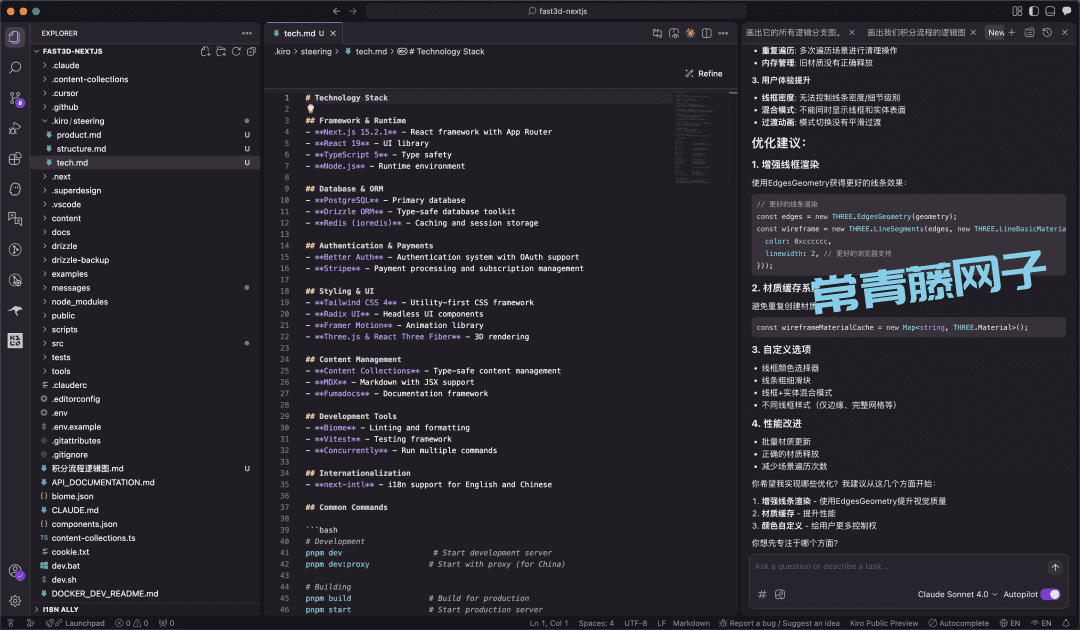This screenshot has height=630, width=1080.
Task: Open the Run and Debug view
Action: (15, 129)
